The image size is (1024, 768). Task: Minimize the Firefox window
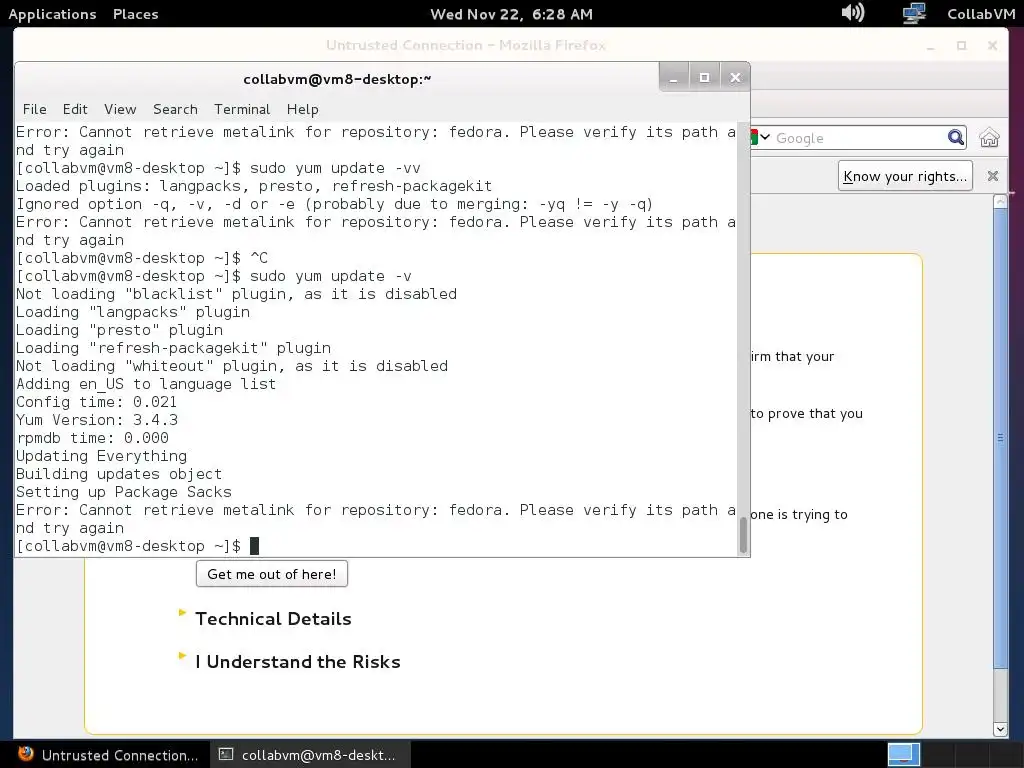pos(931,46)
